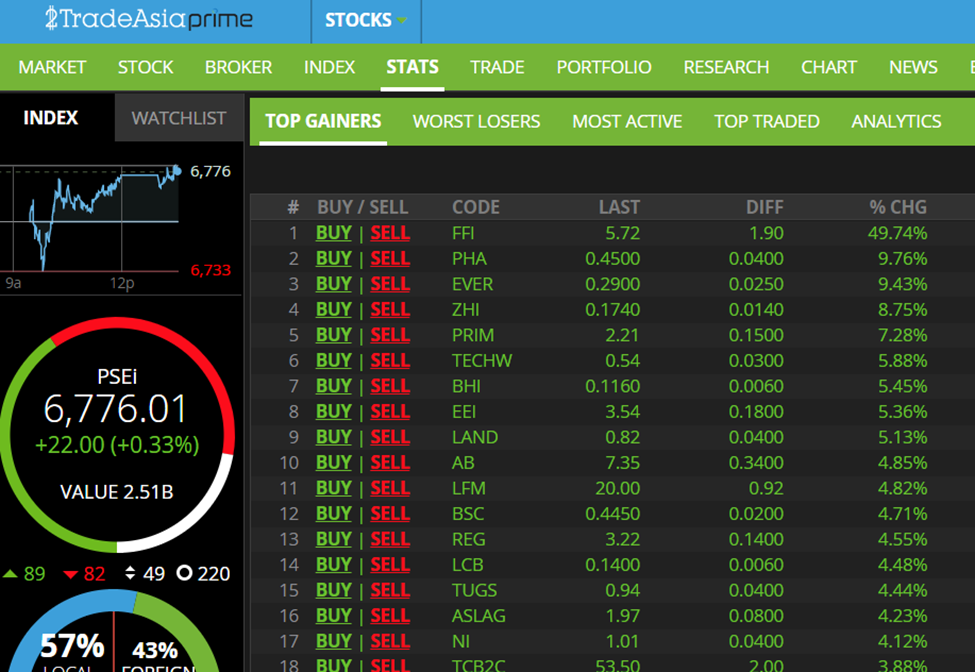Open the ANALYTICS tab
The width and height of the screenshot is (975, 672).
click(896, 121)
